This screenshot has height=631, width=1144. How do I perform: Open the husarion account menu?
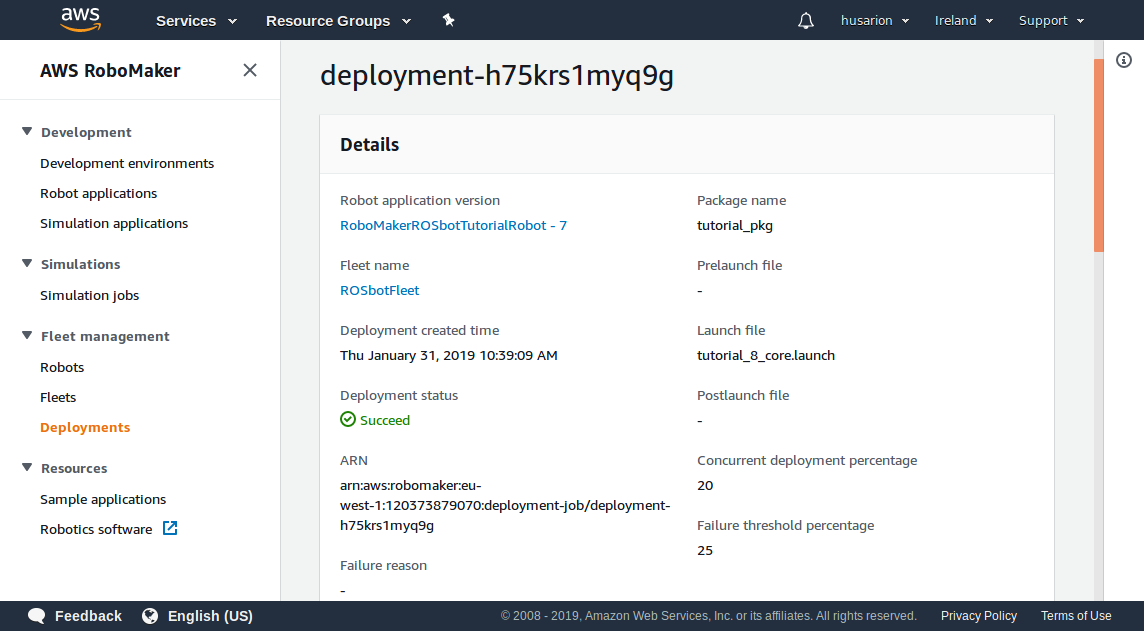pos(875,20)
